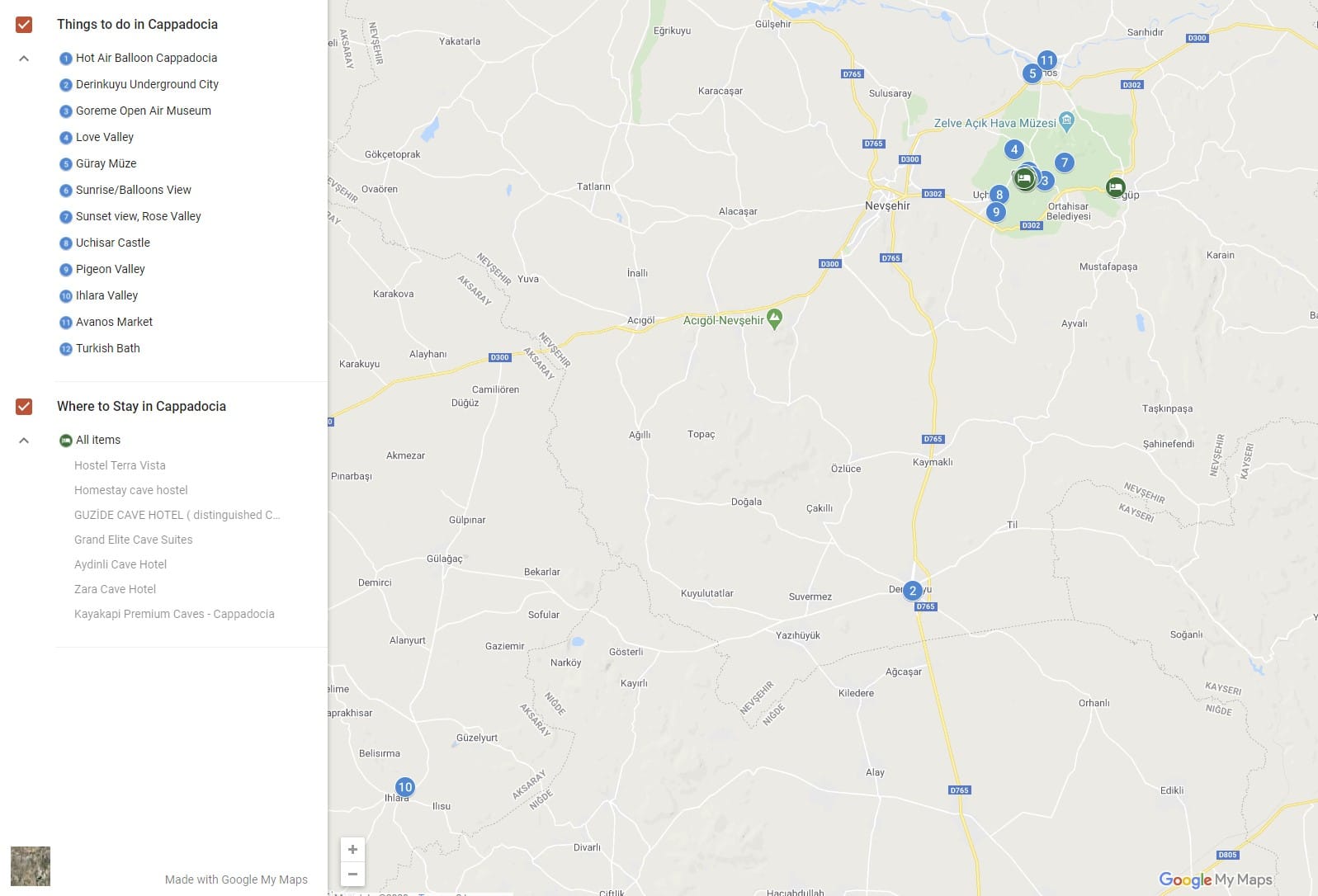Open GUZİDE CAVE HOTEL entry

177,515
